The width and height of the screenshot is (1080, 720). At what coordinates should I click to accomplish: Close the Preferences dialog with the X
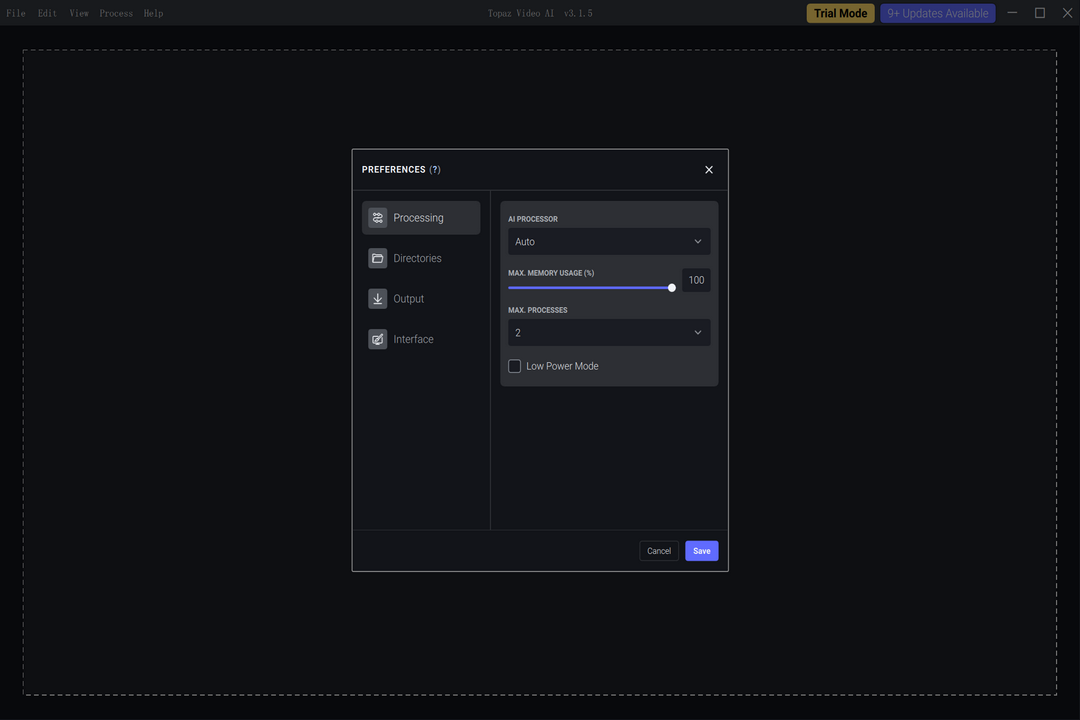[708, 169]
